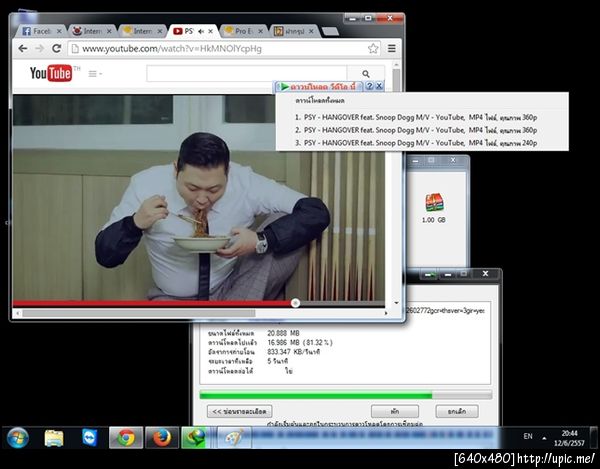Select PSY HANGOVER MP4 240p entry
The height and width of the screenshot is (469, 600).
(416, 143)
